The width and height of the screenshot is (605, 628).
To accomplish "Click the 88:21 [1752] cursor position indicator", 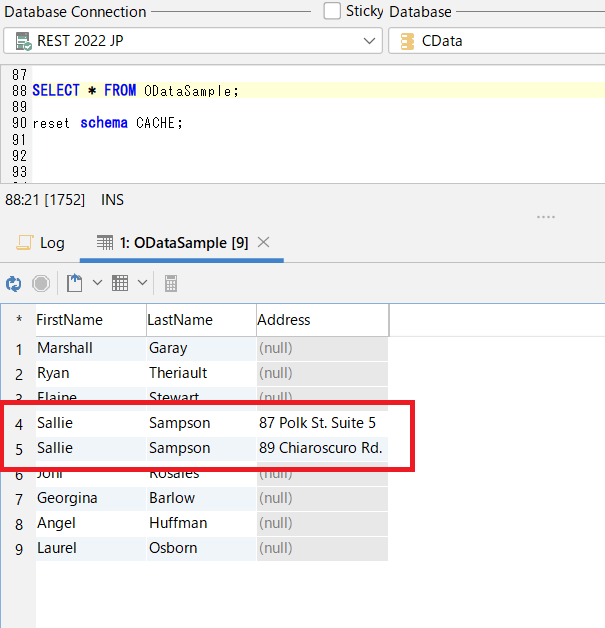I will click(45, 200).
